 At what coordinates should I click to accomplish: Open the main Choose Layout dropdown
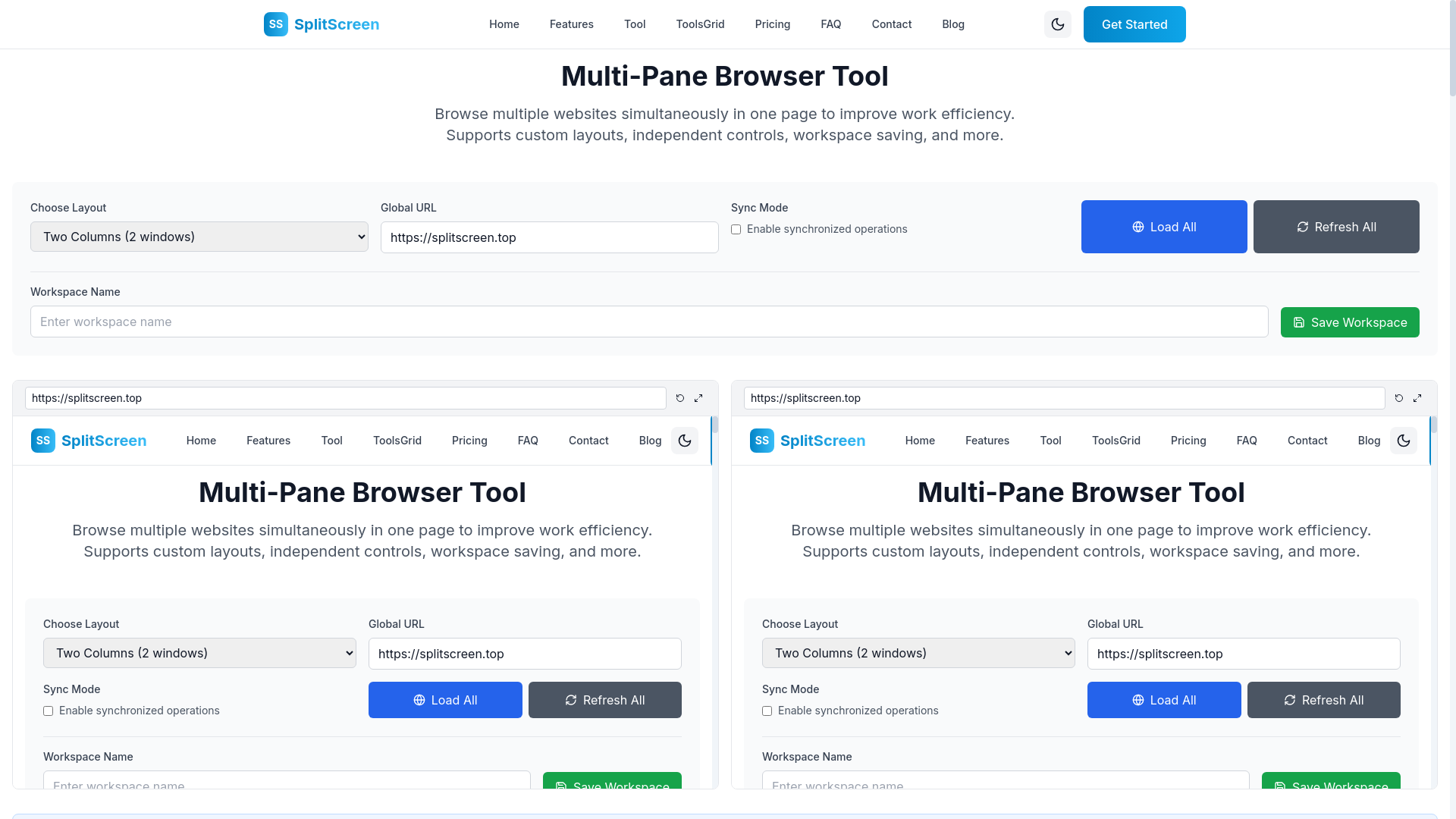(x=199, y=237)
